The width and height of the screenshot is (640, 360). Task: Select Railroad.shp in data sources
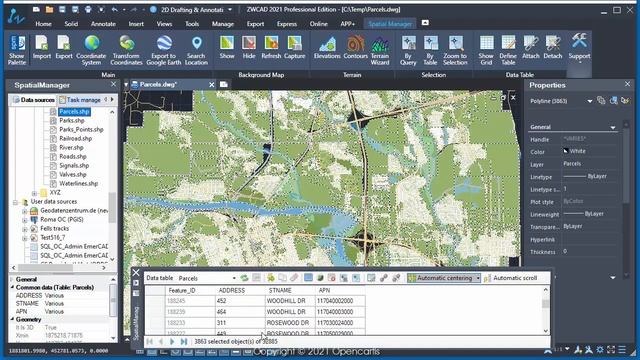click(x=76, y=138)
